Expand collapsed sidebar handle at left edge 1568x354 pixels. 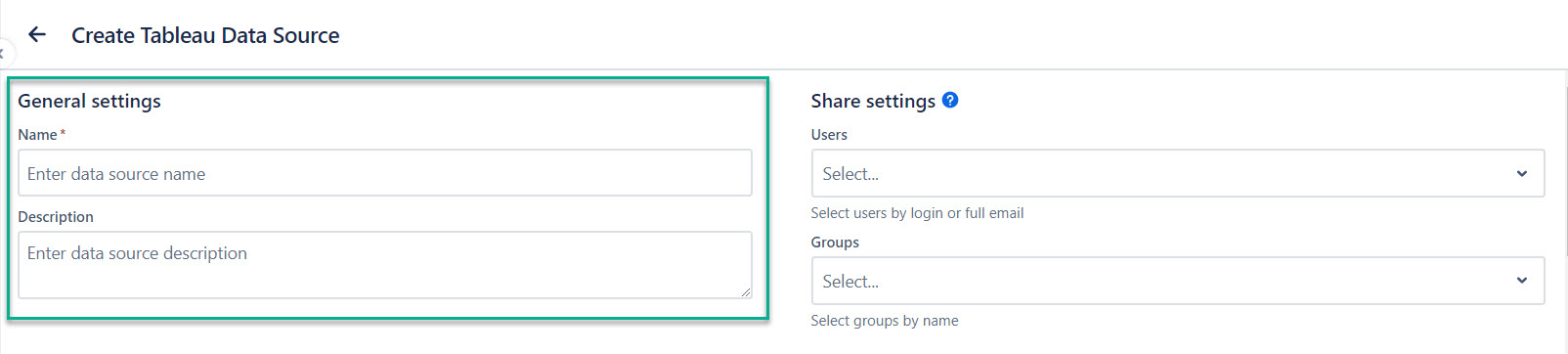3,54
